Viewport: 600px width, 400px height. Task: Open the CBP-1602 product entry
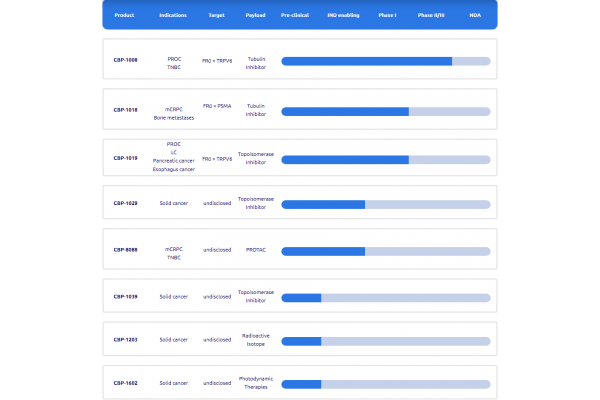[x=126, y=382]
